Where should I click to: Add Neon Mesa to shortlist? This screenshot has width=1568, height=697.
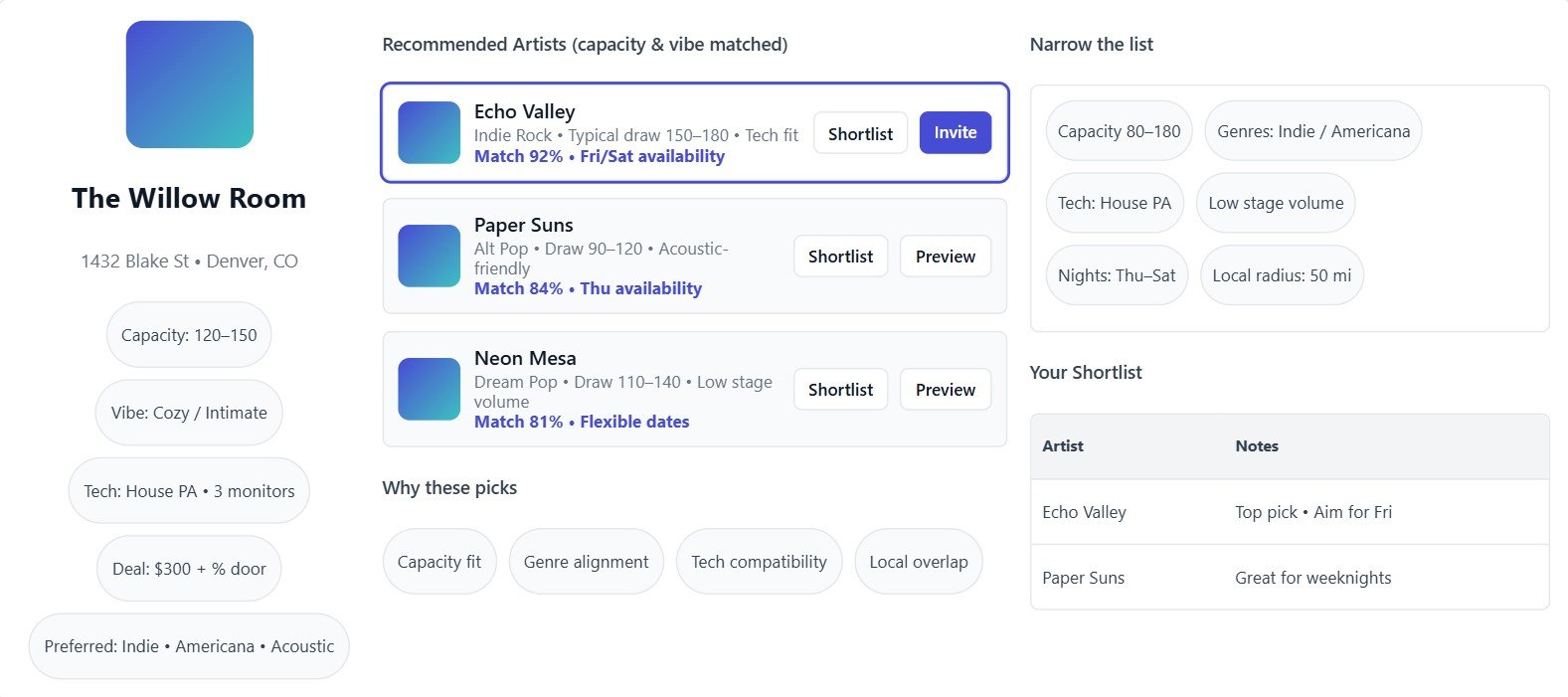(840, 390)
